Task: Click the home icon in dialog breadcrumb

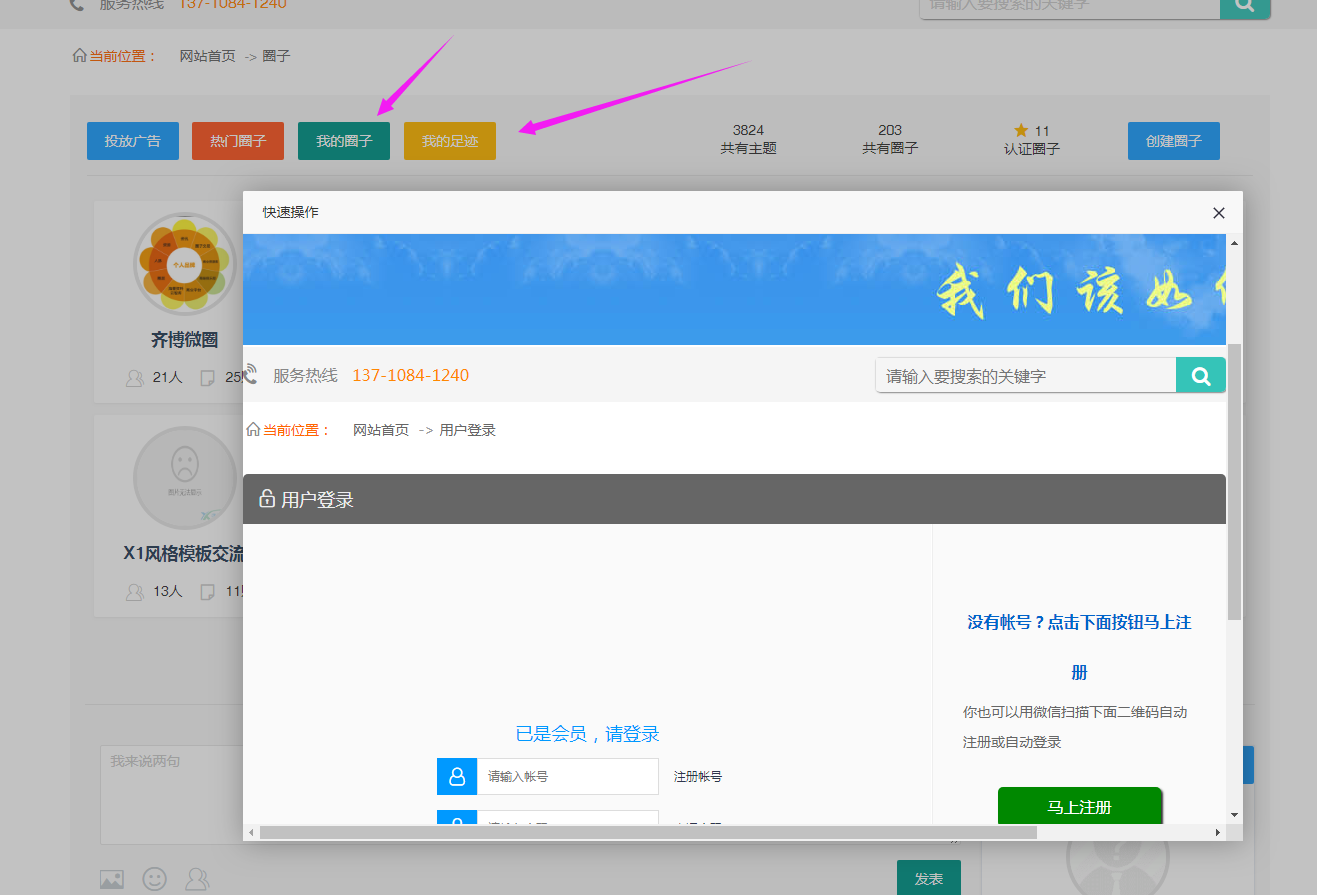Action: pos(253,430)
